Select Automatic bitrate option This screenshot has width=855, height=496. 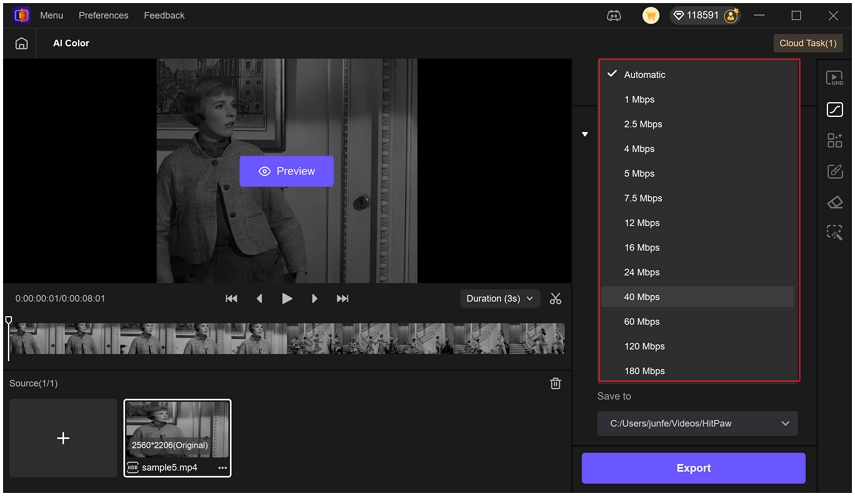698,75
